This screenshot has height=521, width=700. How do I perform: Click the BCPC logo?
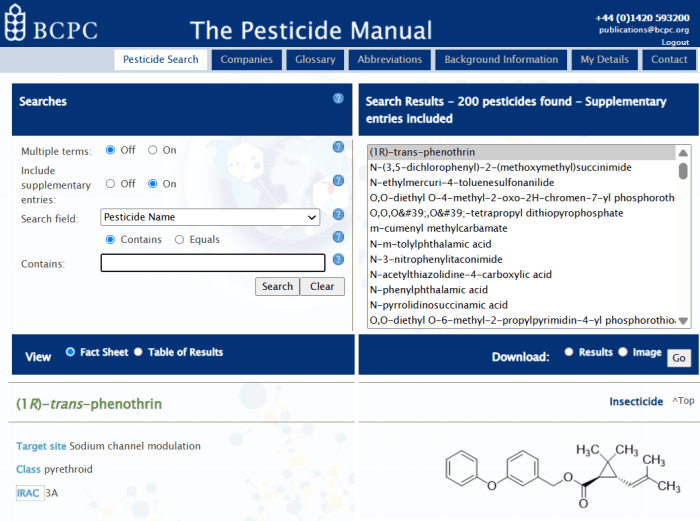click(51, 23)
